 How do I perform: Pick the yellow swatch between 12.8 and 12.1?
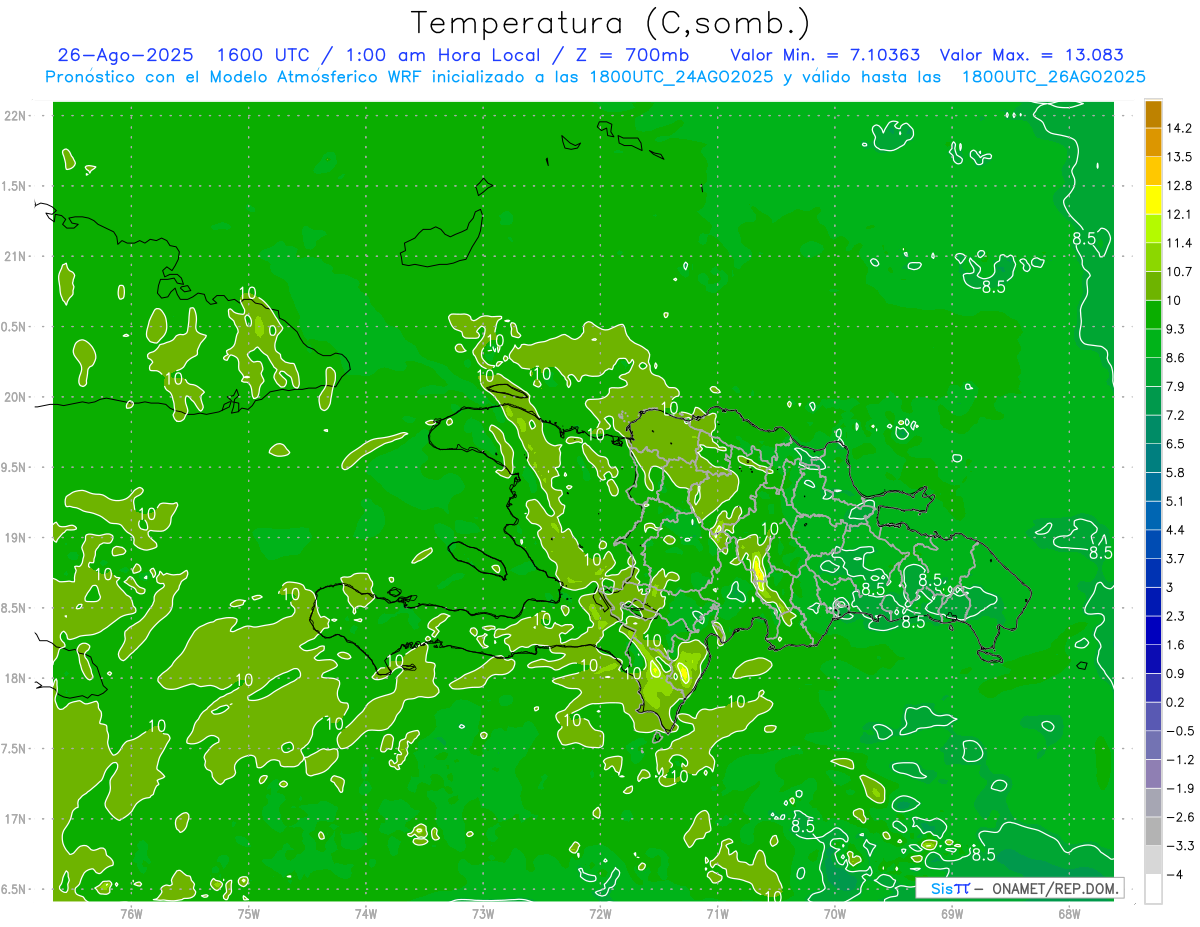click(x=1153, y=199)
